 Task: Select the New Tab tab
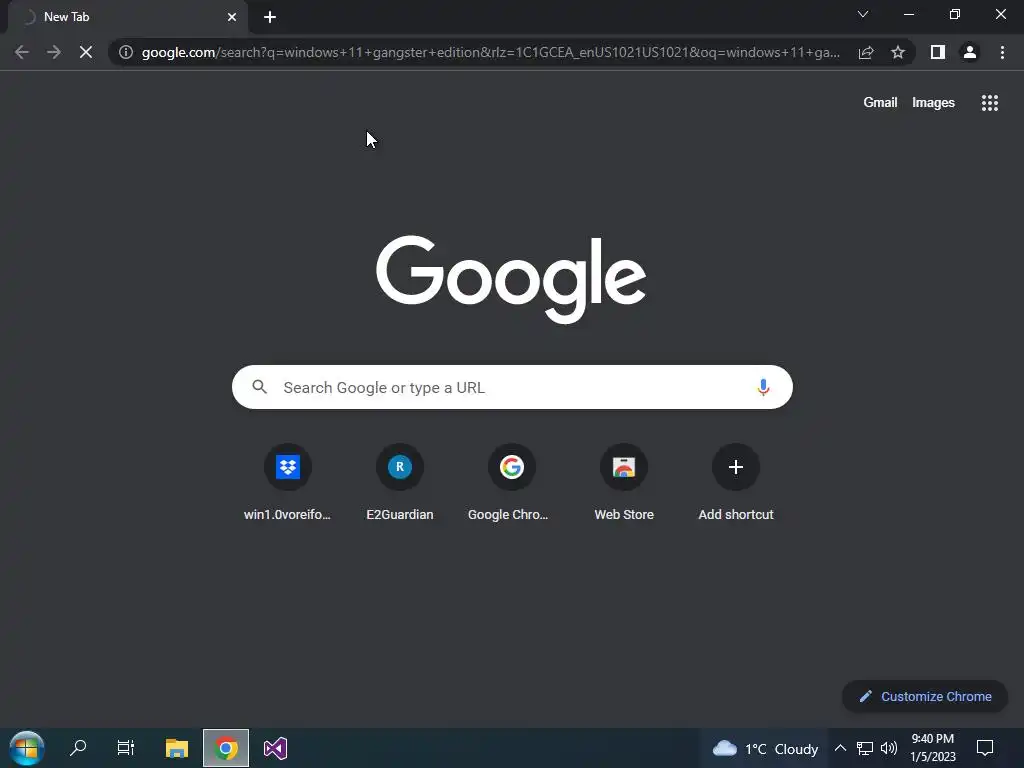[x=128, y=17]
